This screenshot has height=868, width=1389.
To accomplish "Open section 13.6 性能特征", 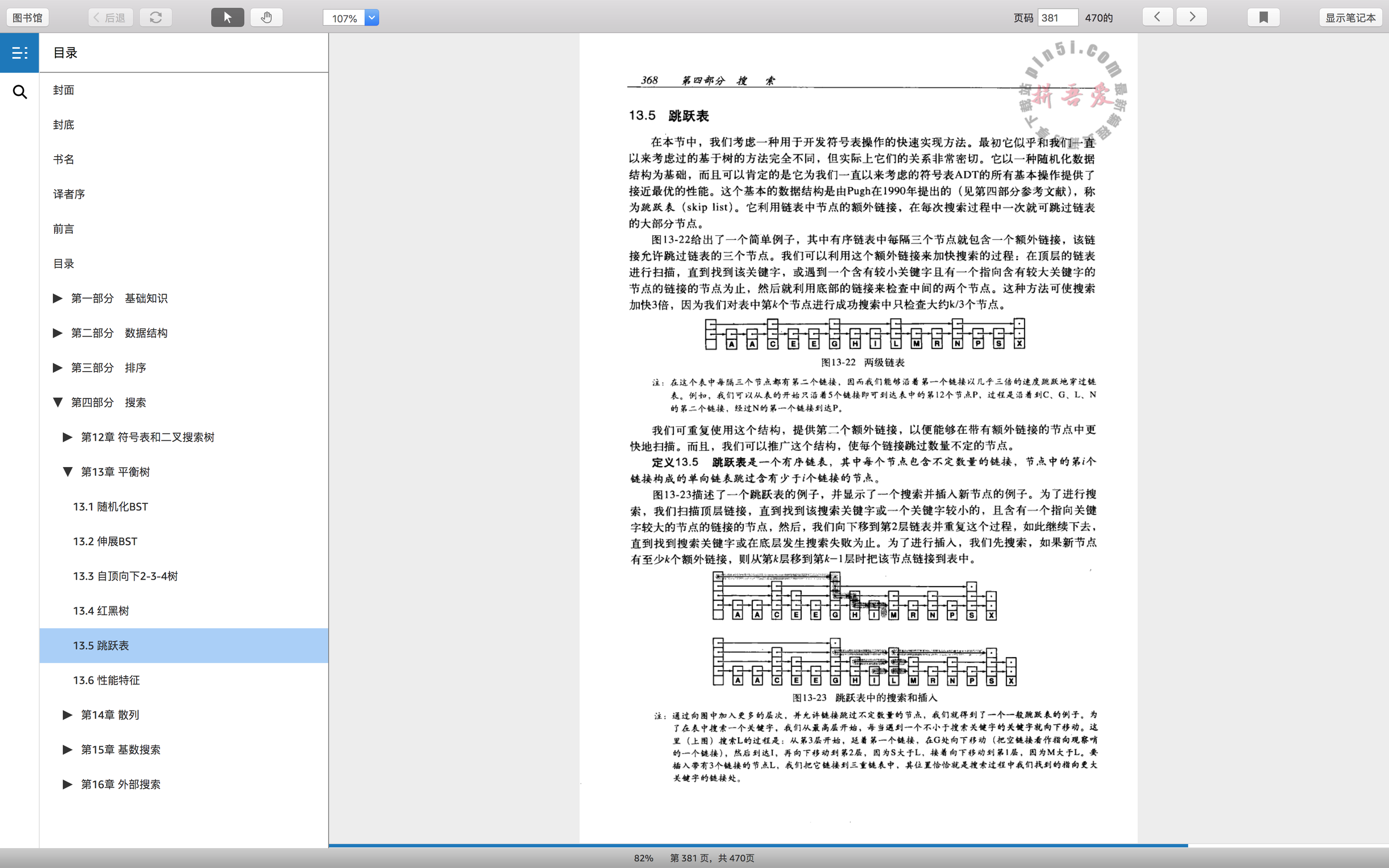I will pyautogui.click(x=106, y=680).
